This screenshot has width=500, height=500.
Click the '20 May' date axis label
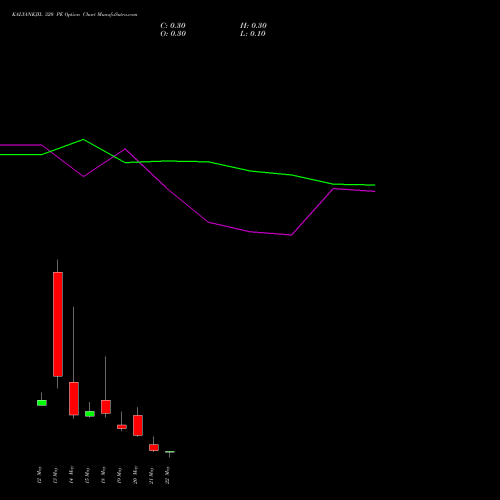pyautogui.click(x=135, y=475)
